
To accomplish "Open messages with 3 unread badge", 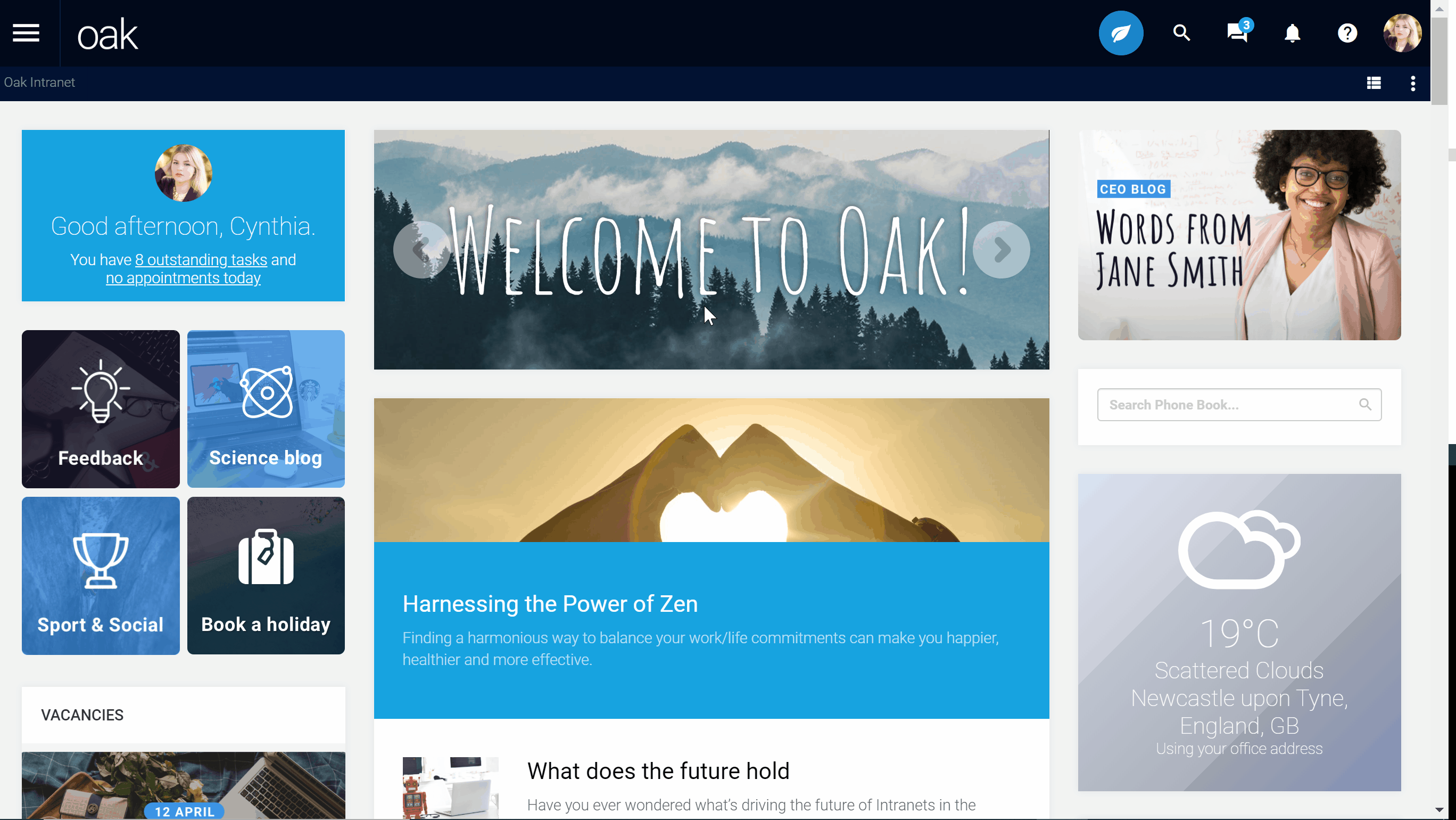I will pyautogui.click(x=1239, y=31).
